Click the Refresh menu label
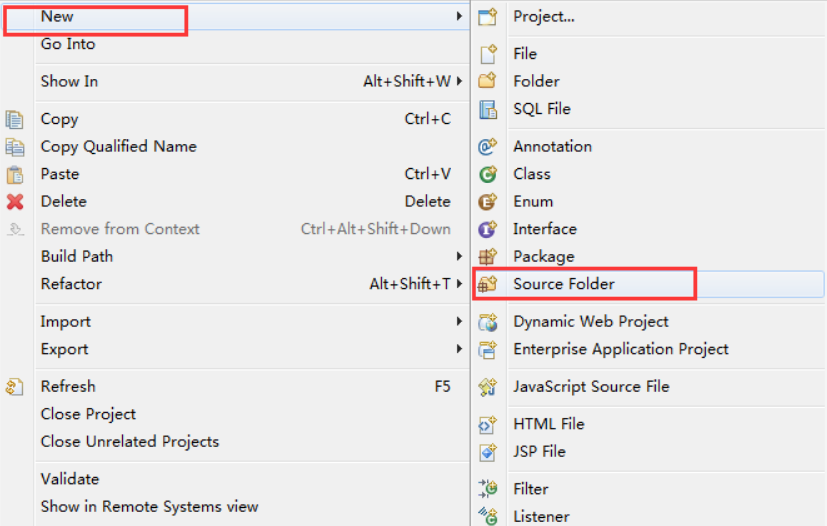 tap(68, 387)
